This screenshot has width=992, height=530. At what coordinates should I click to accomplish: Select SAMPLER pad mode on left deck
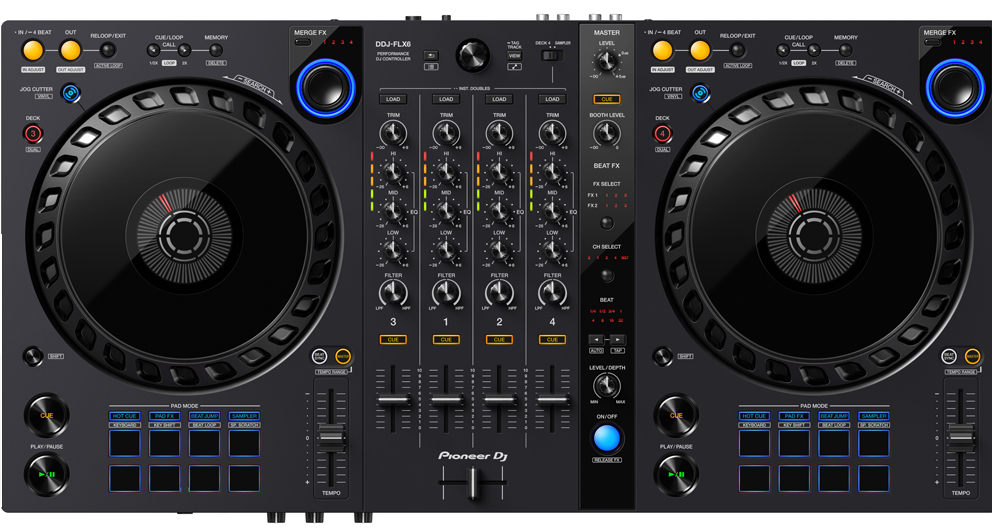tap(244, 416)
